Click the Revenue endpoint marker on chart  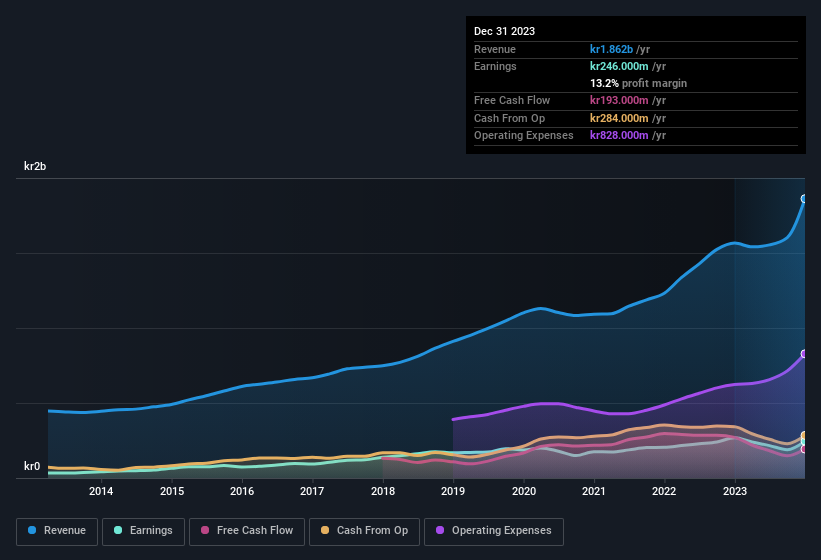[804, 198]
